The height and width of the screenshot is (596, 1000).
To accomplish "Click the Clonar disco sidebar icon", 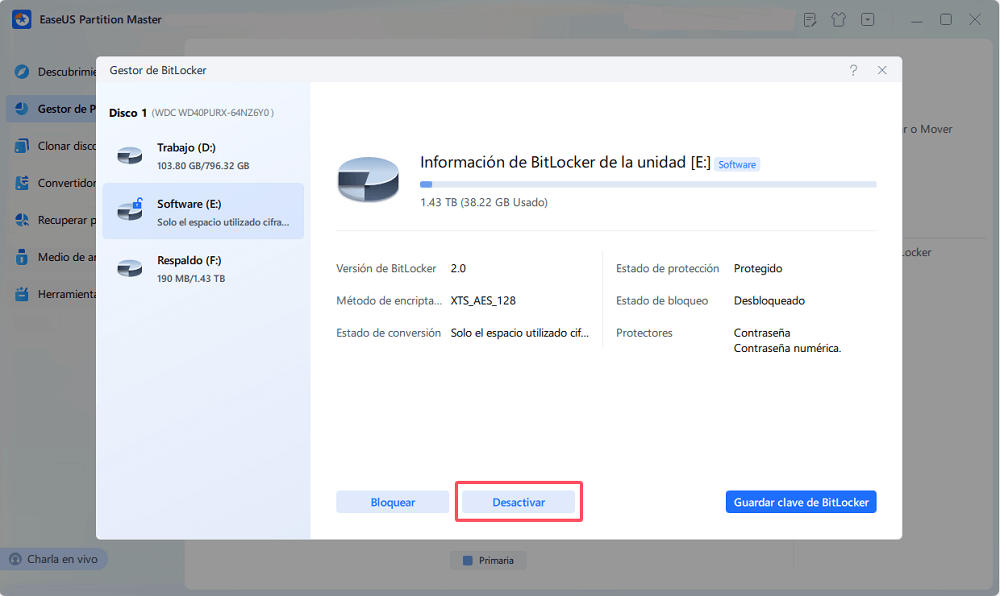I will click(x=22, y=146).
